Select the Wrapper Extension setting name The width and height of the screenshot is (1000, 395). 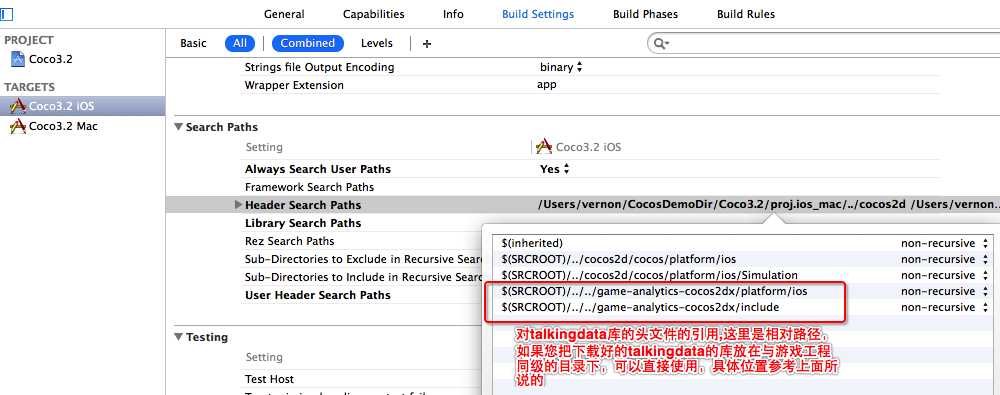coord(294,85)
